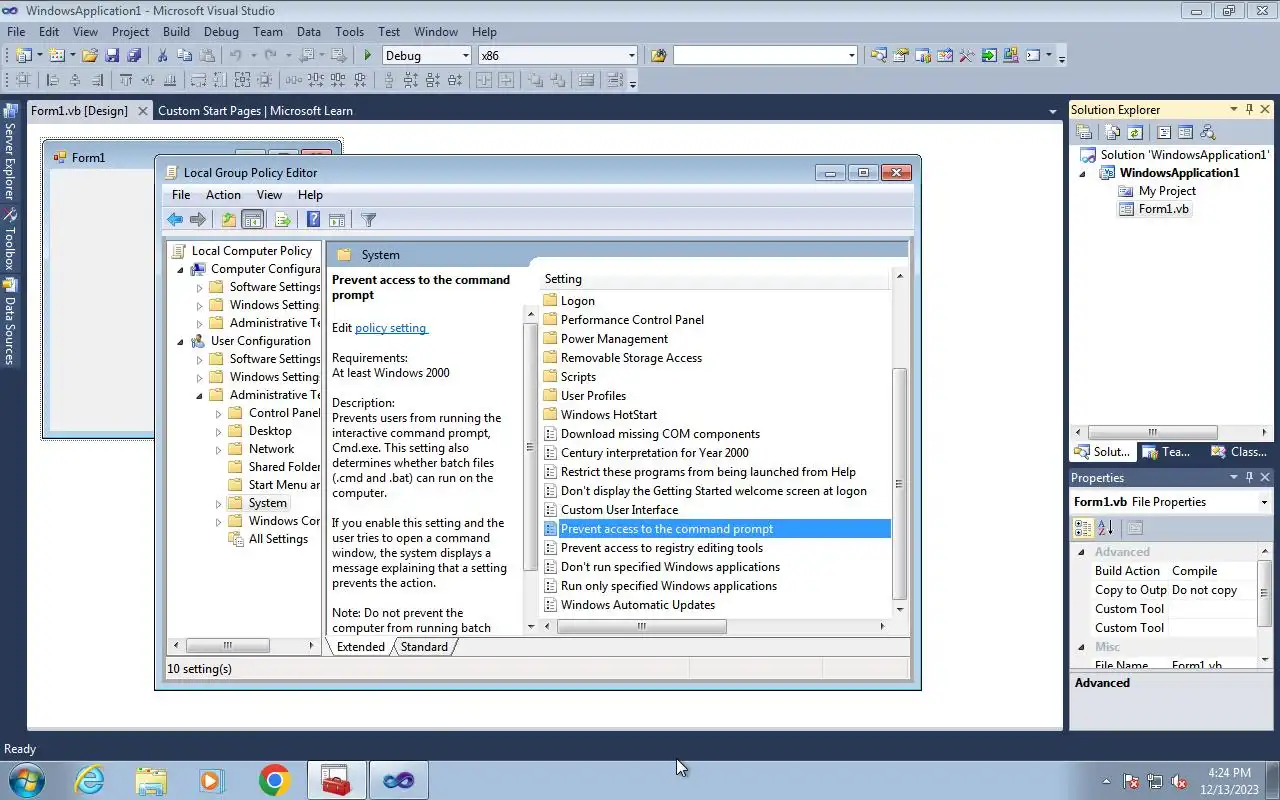Toggle the action pane icon
Viewport: 1280px width, 800px height.
[337, 220]
